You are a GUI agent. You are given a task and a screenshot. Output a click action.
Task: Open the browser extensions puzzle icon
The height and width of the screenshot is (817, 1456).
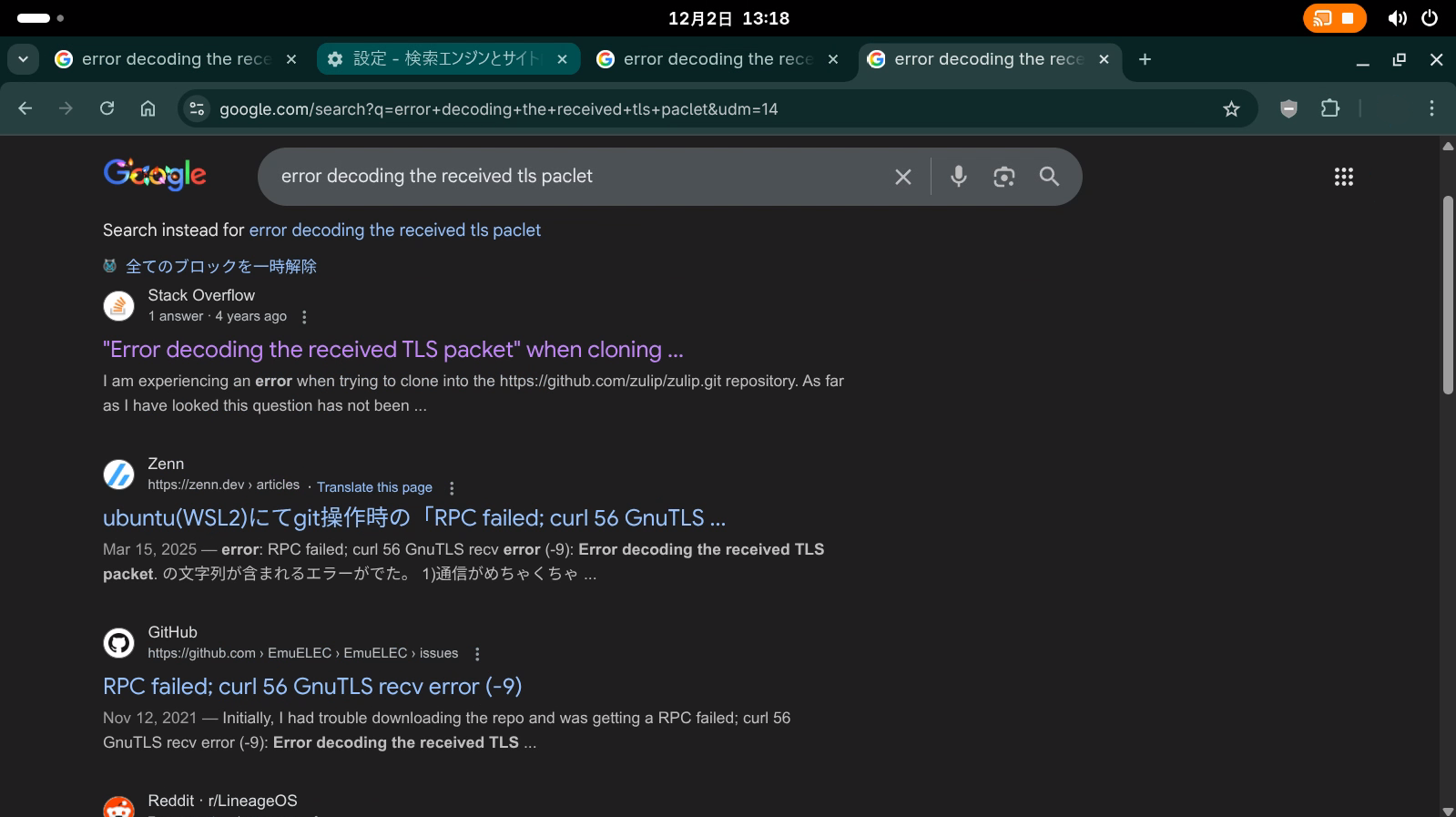click(1329, 109)
